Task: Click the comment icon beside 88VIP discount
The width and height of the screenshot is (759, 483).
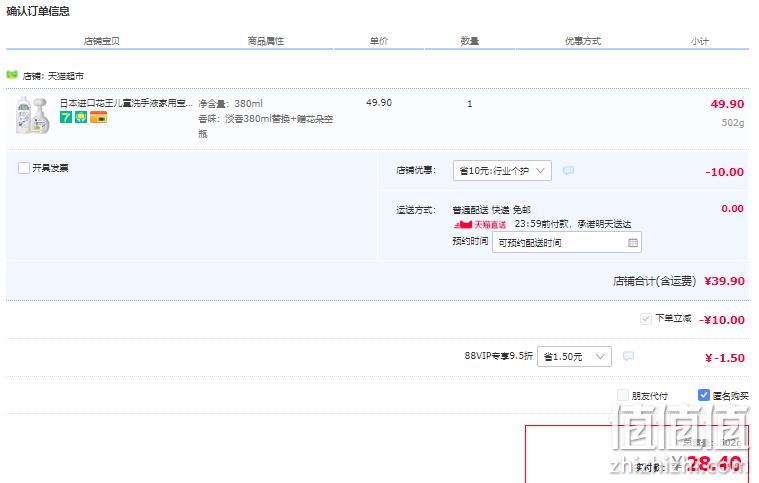Action: click(628, 356)
